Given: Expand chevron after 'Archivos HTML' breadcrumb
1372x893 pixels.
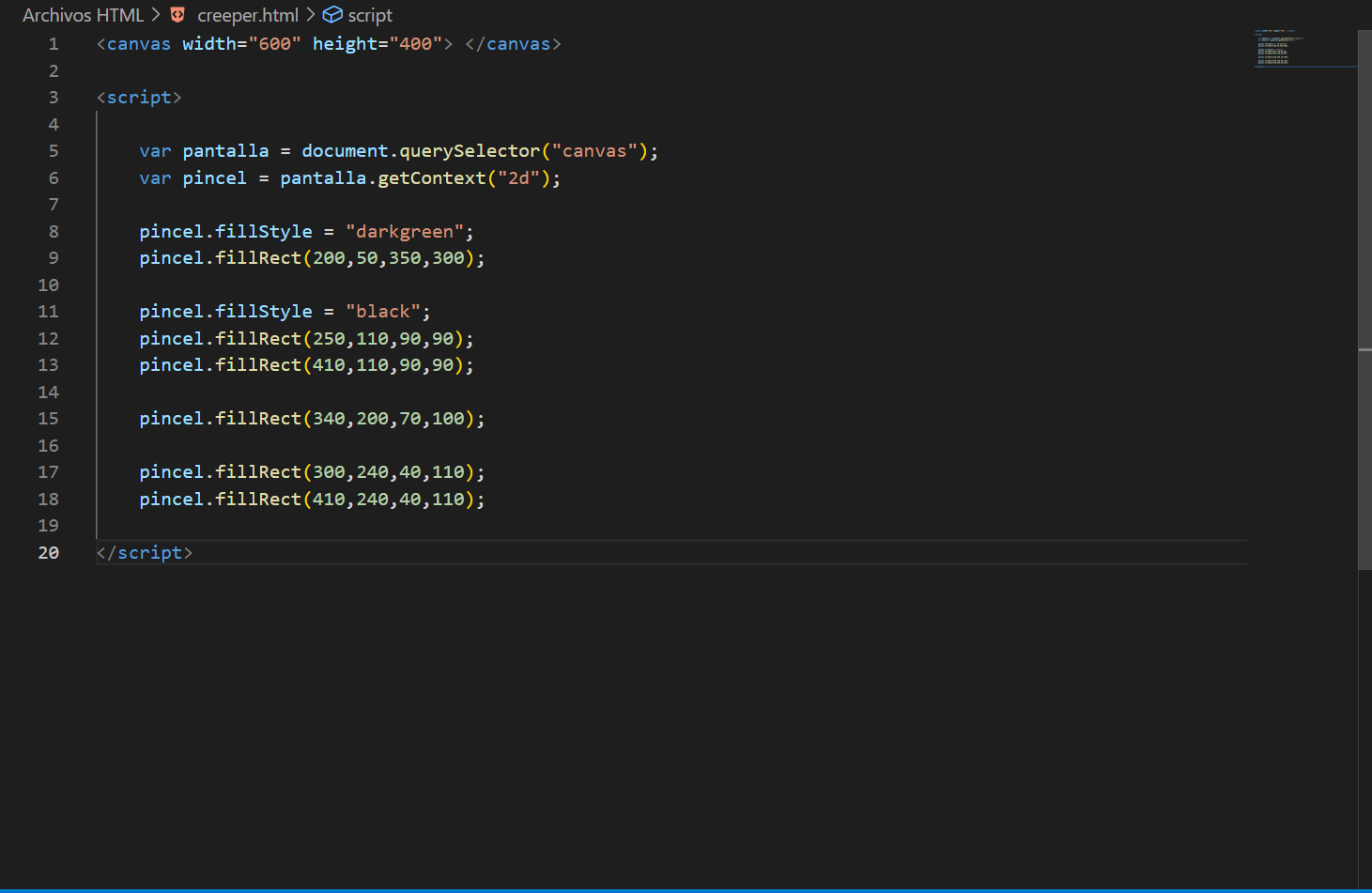Looking at the screenshot, I should 156,15.
